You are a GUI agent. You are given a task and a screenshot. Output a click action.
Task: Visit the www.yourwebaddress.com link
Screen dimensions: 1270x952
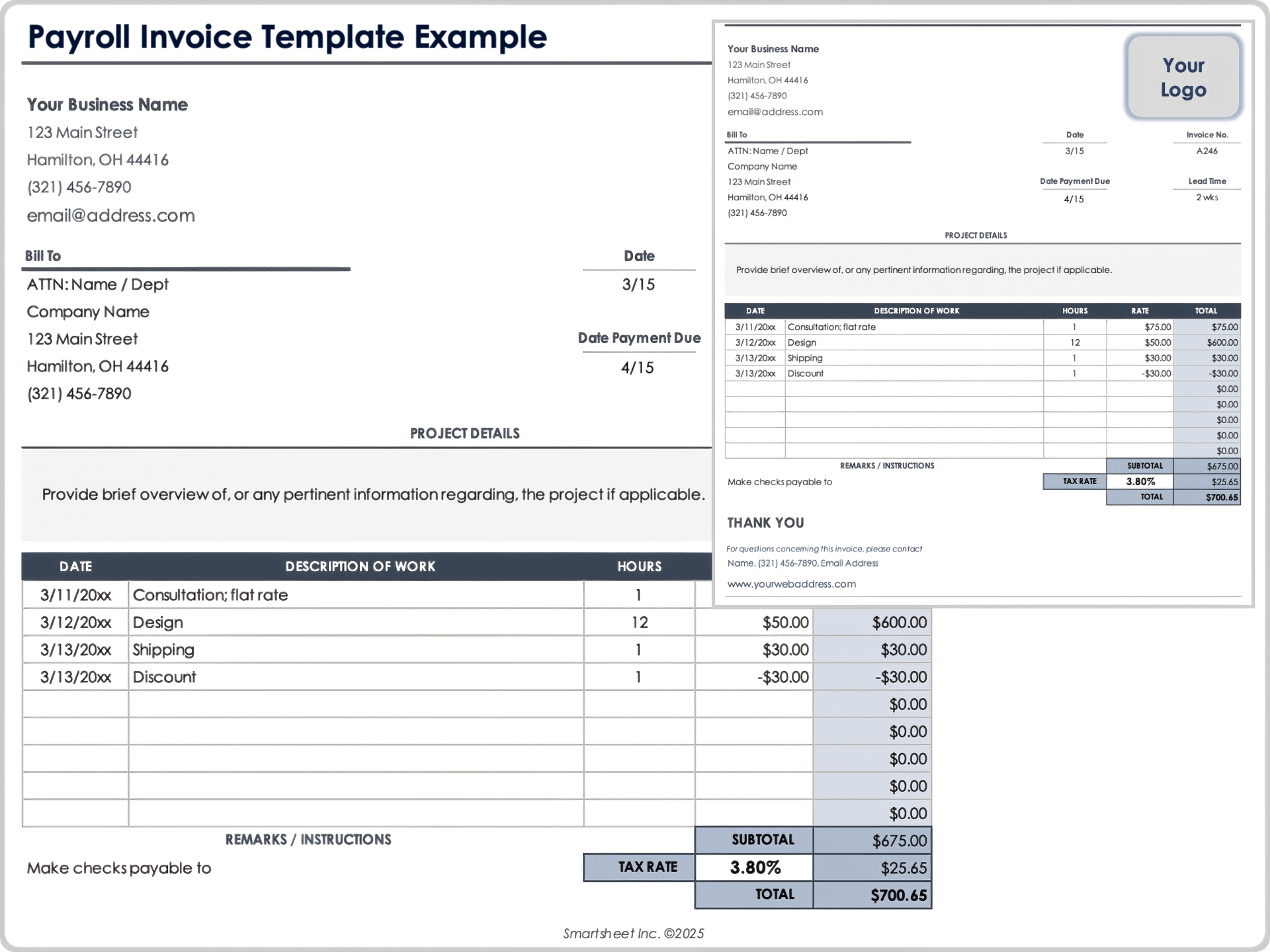(x=791, y=584)
